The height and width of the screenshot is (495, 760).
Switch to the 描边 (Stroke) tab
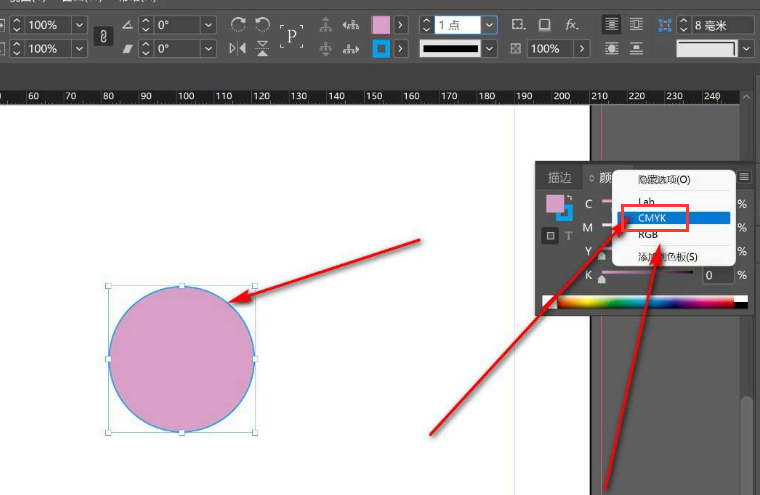coord(559,177)
